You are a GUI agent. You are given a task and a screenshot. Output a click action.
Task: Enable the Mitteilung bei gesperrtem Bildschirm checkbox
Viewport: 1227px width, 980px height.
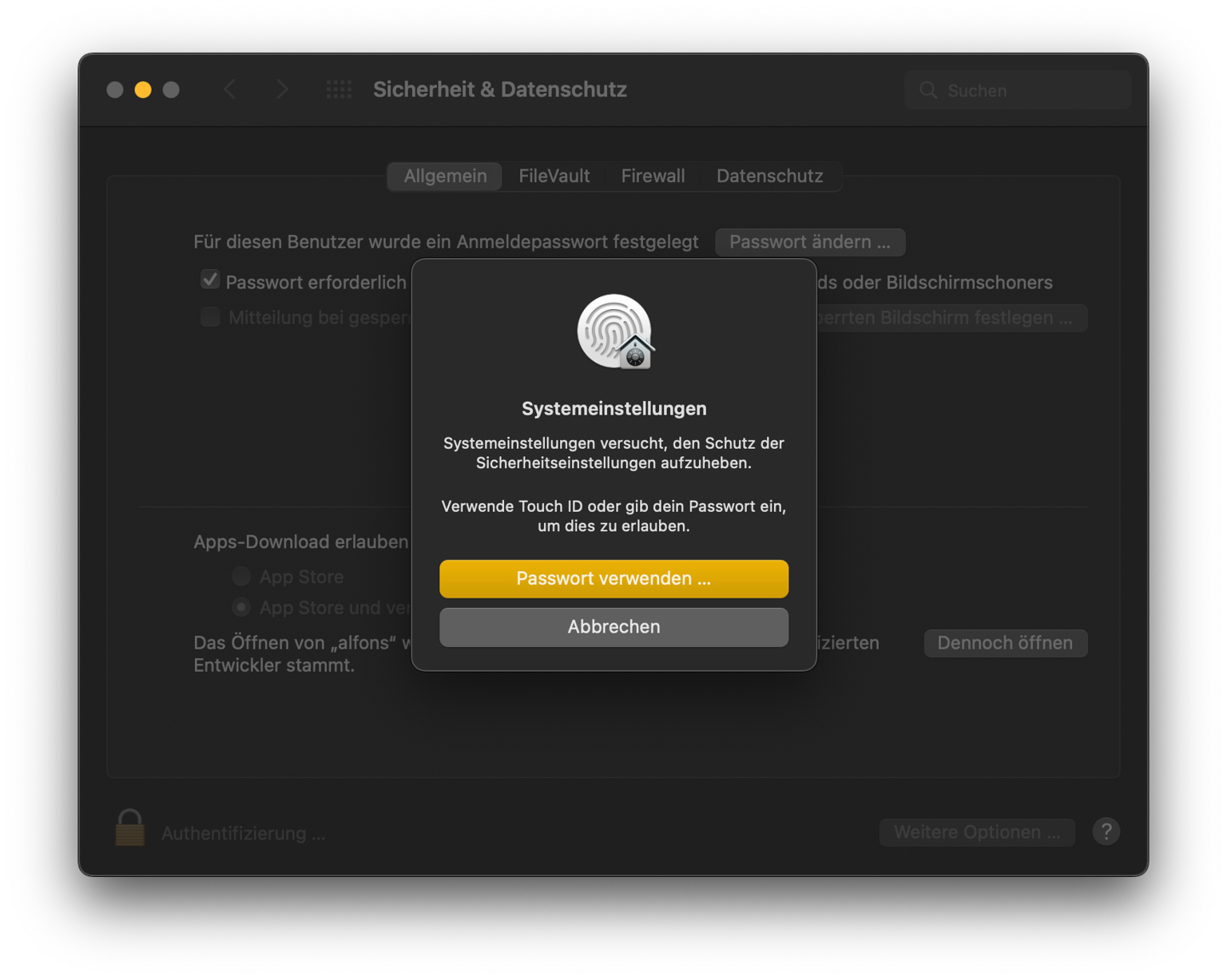click(210, 317)
